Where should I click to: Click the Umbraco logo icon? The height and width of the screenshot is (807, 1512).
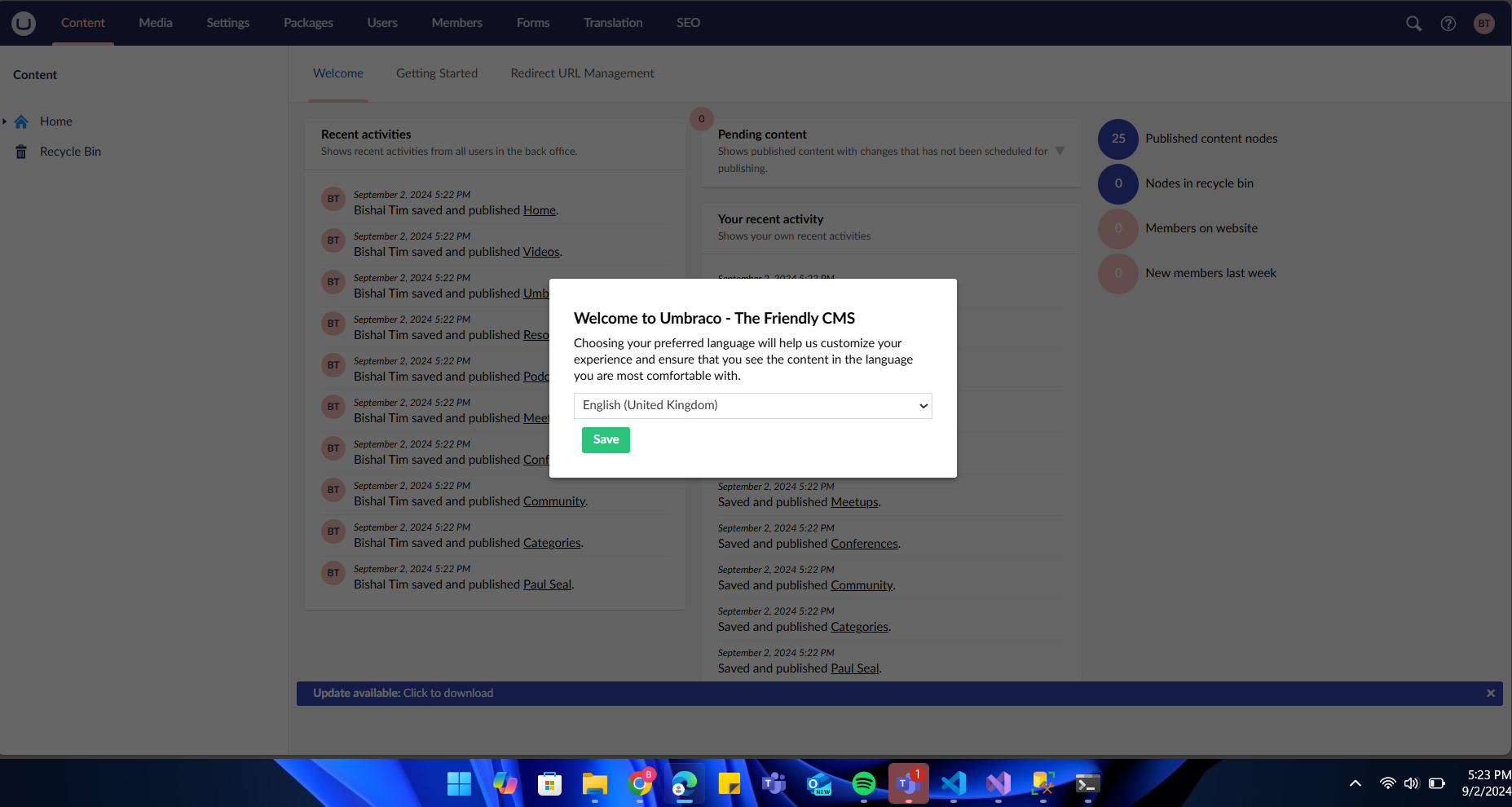click(24, 23)
